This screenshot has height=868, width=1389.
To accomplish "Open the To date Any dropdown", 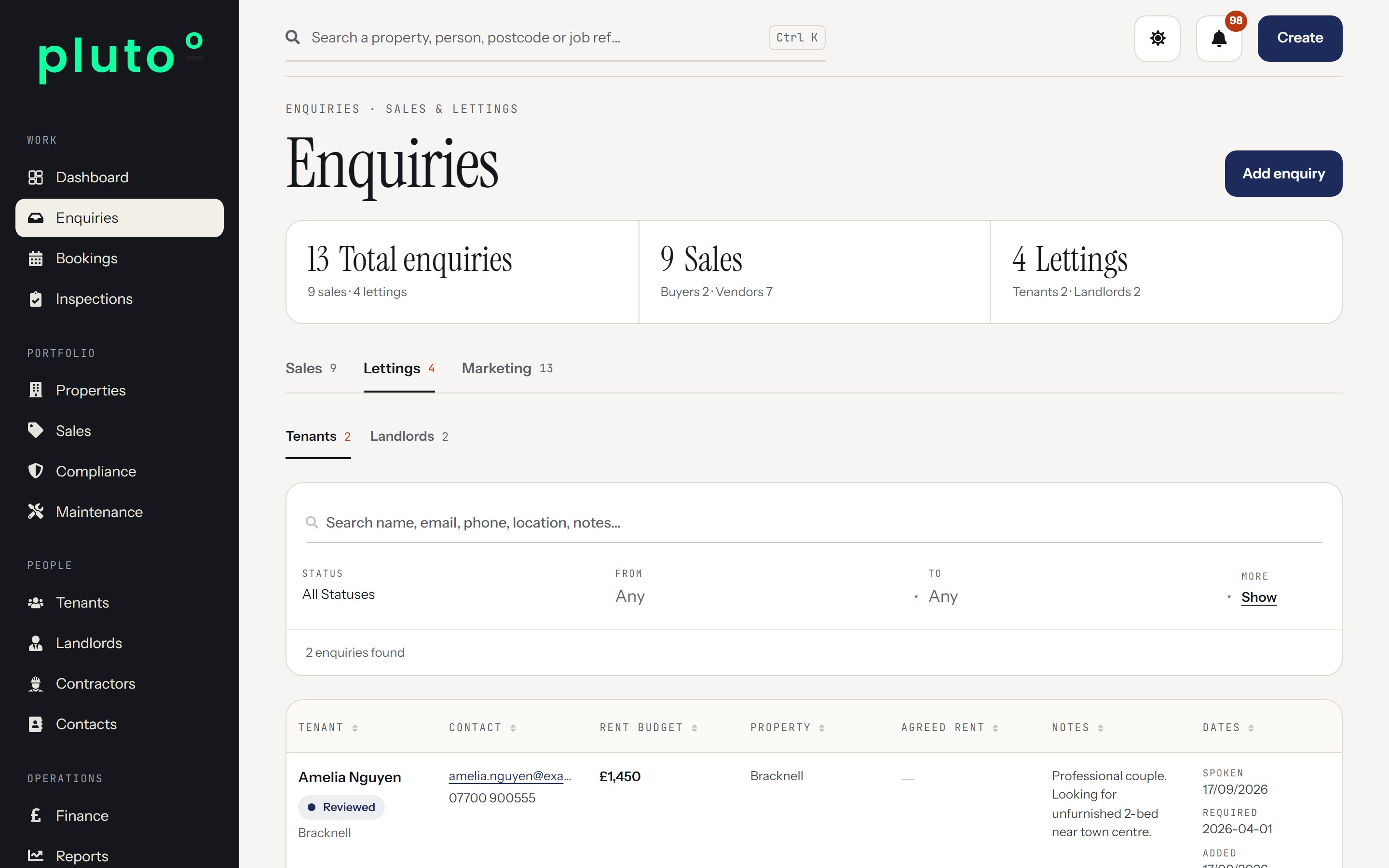I will (x=1080, y=597).
